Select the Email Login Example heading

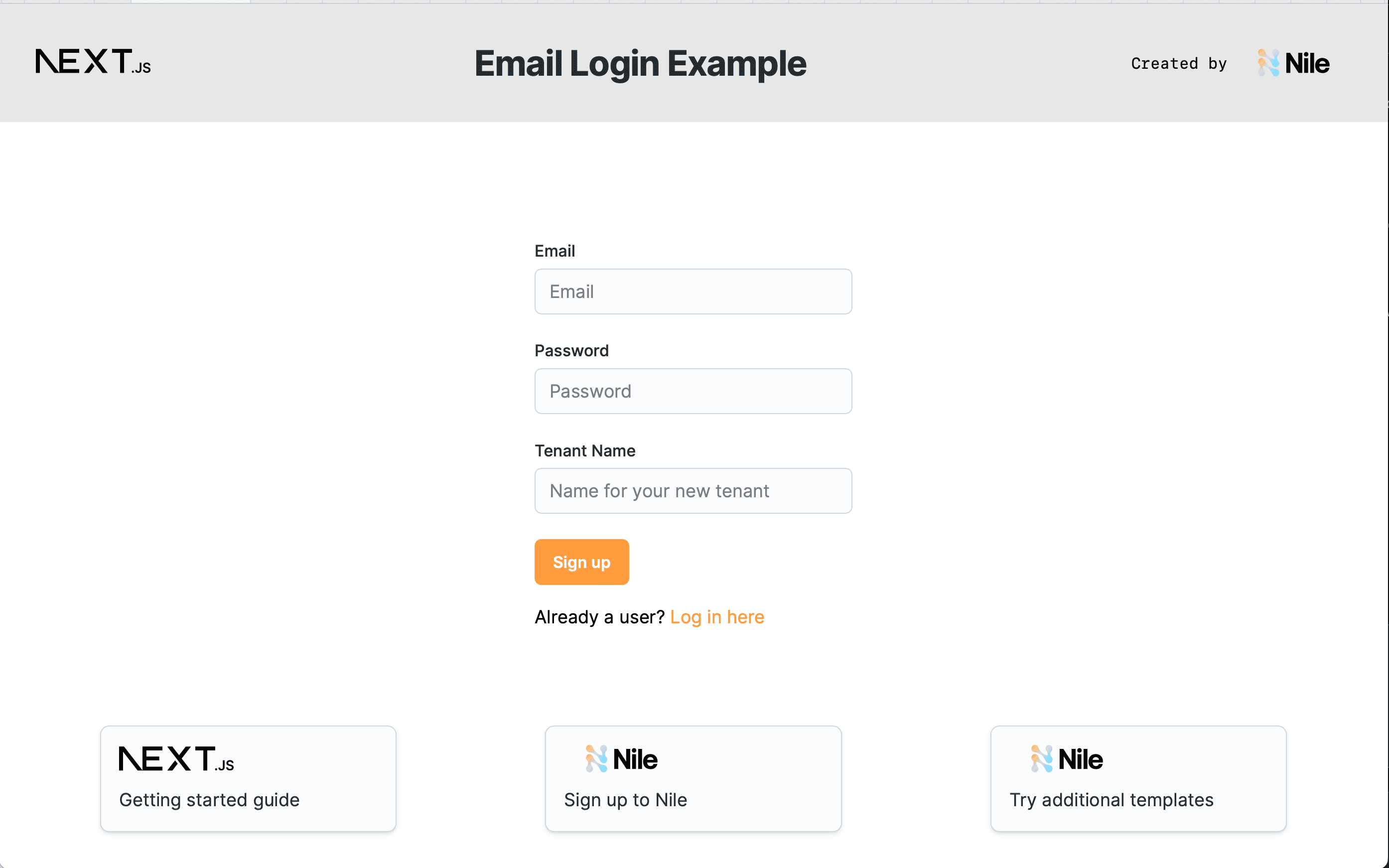pyautogui.click(x=641, y=62)
